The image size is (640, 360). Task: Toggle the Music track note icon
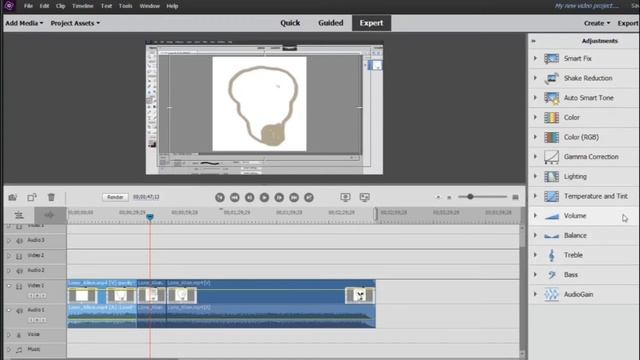click(19, 350)
